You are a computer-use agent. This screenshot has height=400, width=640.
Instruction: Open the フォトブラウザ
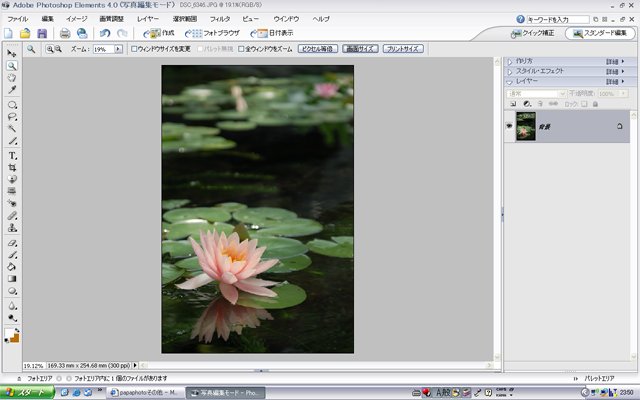(x=212, y=33)
